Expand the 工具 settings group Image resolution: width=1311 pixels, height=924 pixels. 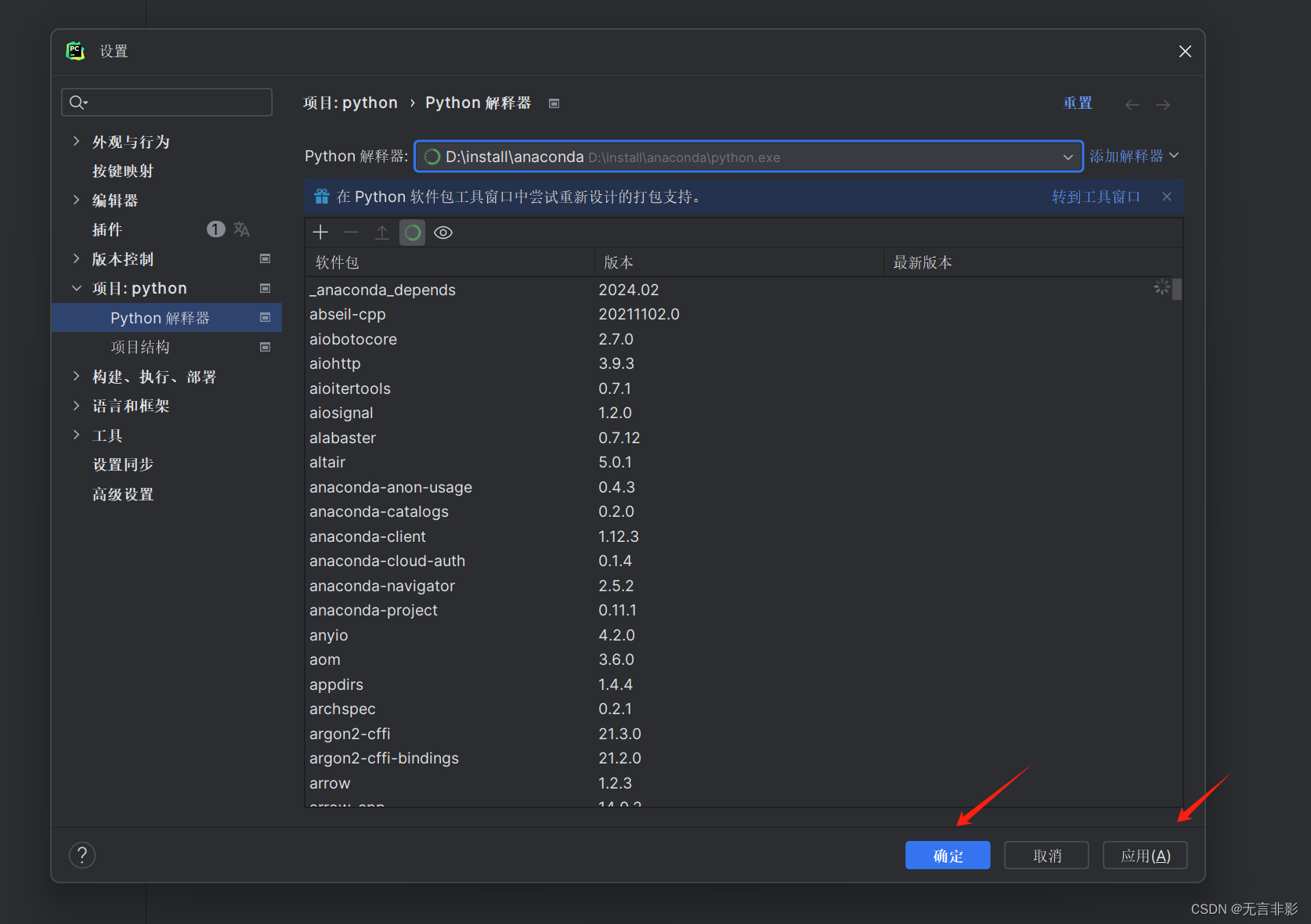(76, 435)
